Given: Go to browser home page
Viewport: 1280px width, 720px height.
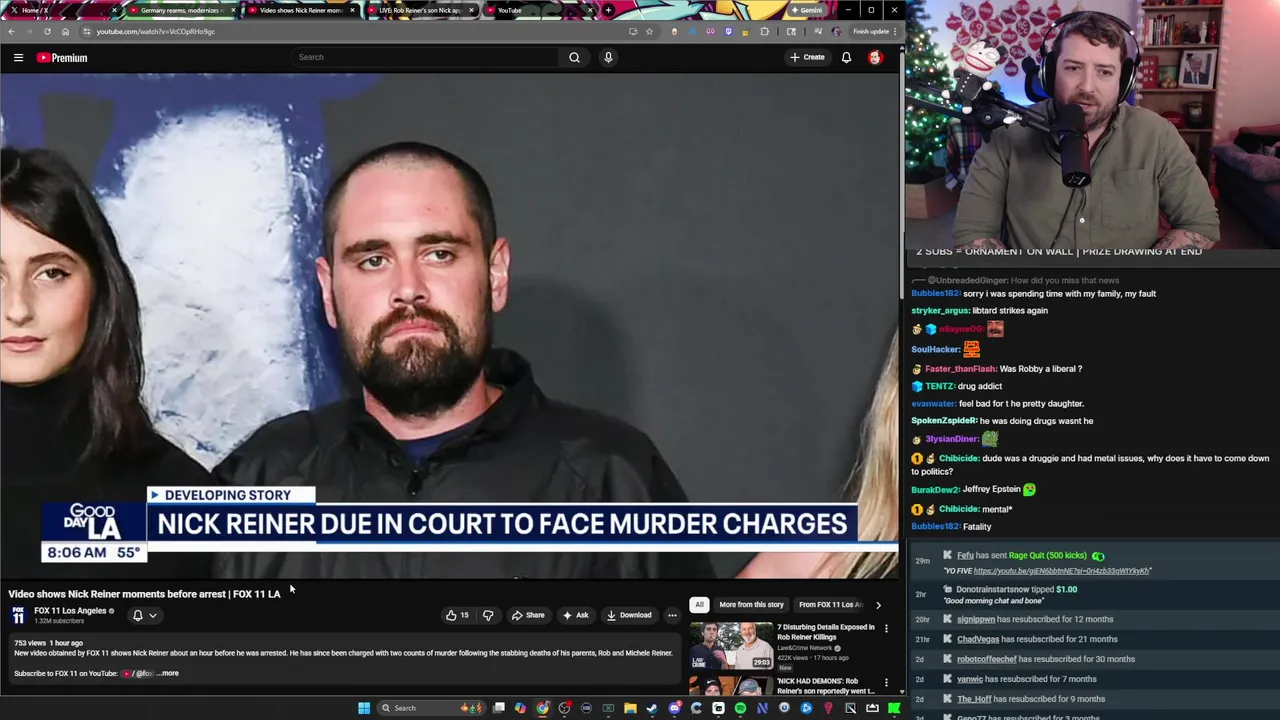Looking at the screenshot, I should (66, 31).
